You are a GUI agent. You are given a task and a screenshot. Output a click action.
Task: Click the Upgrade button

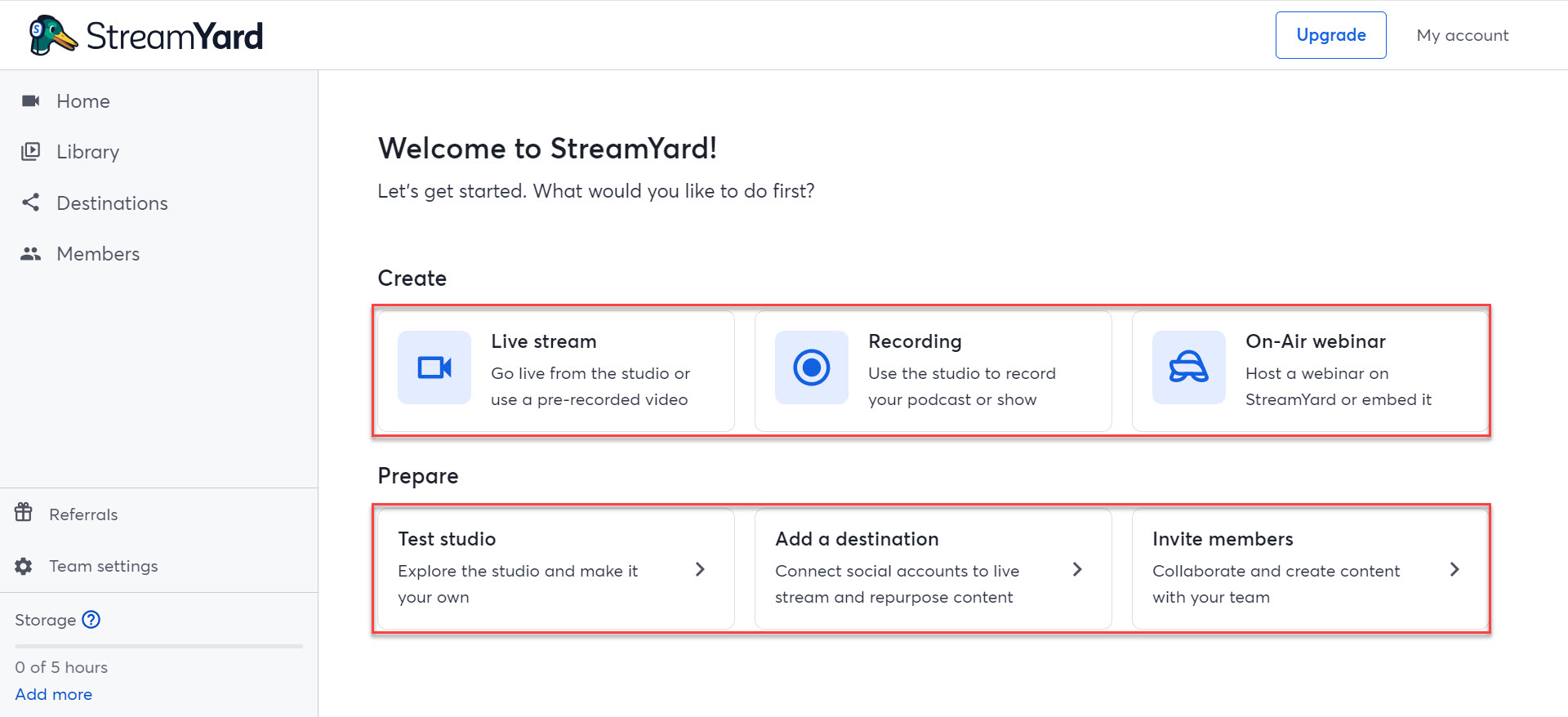1331,35
